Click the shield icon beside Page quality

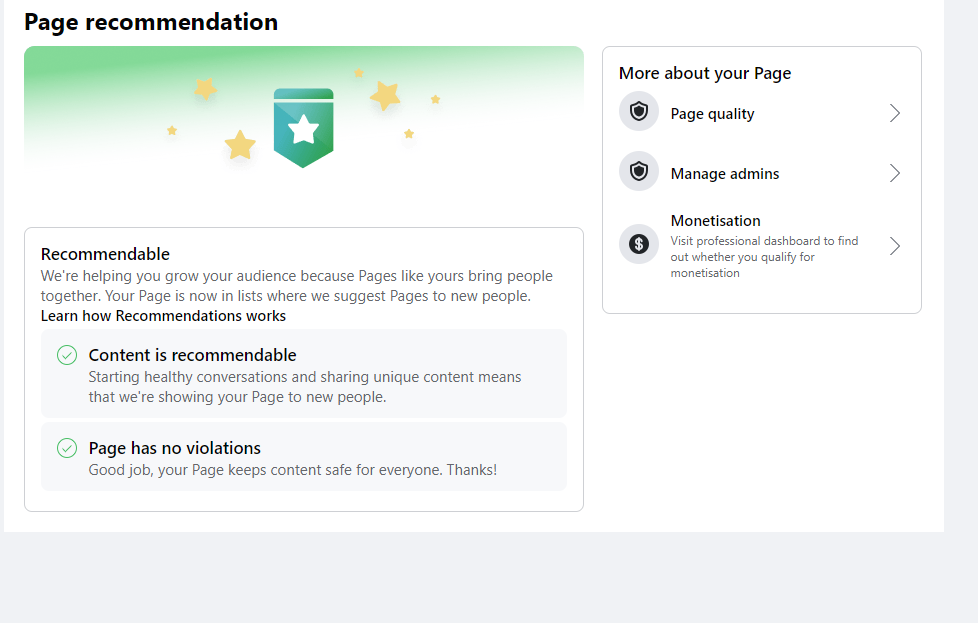pos(639,112)
